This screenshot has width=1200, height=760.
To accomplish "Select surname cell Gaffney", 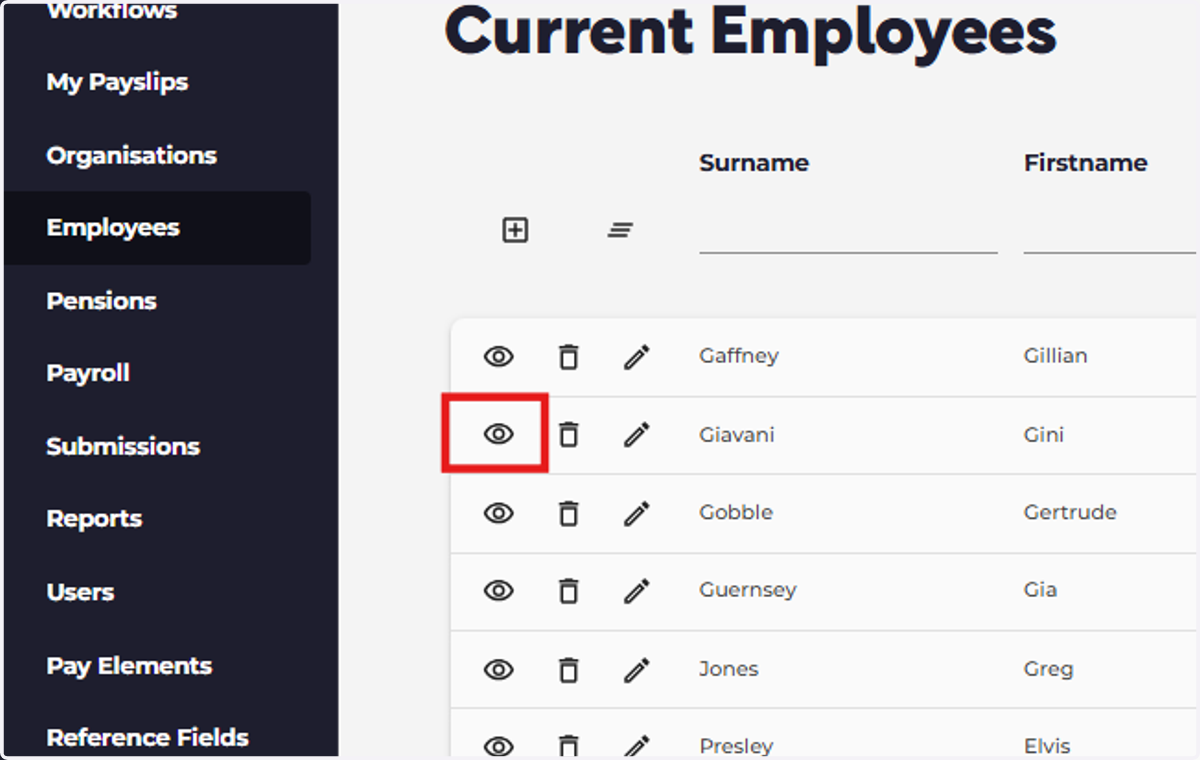I will (739, 356).
